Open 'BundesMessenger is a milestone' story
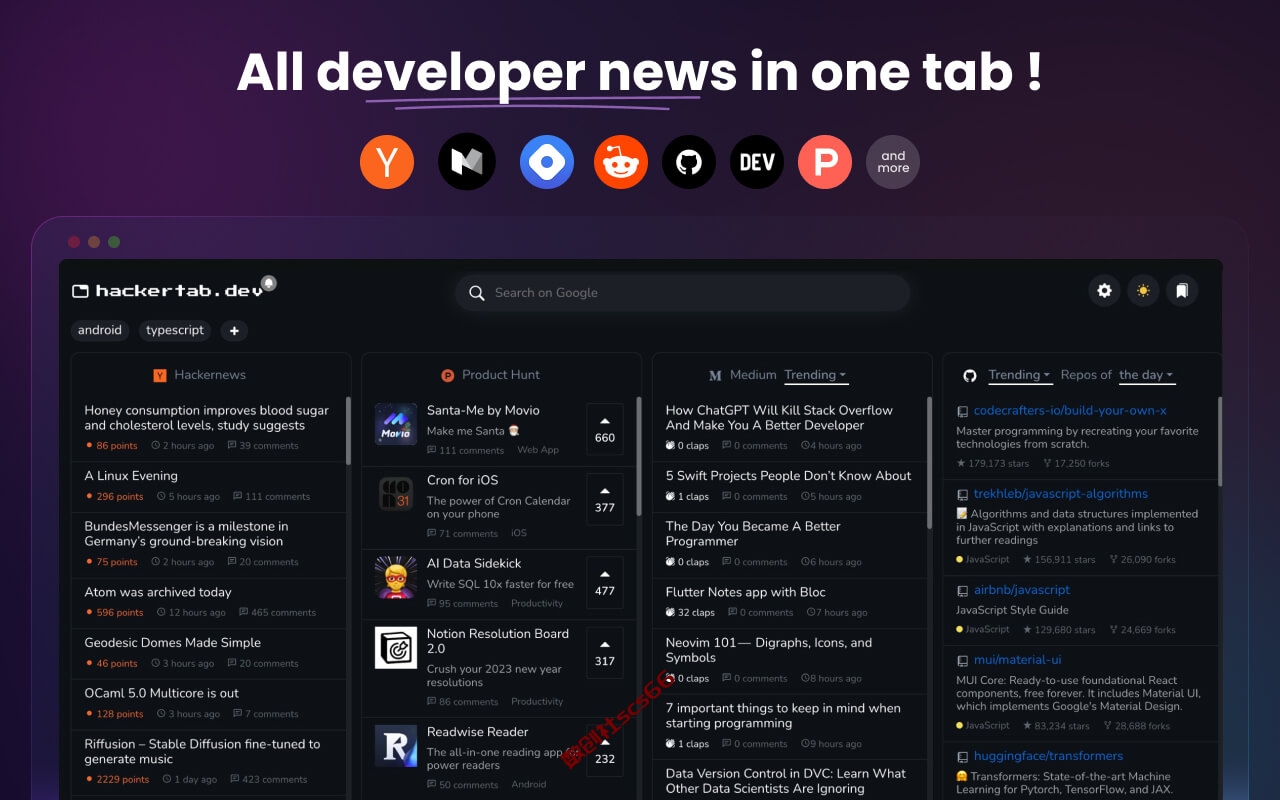 186,534
